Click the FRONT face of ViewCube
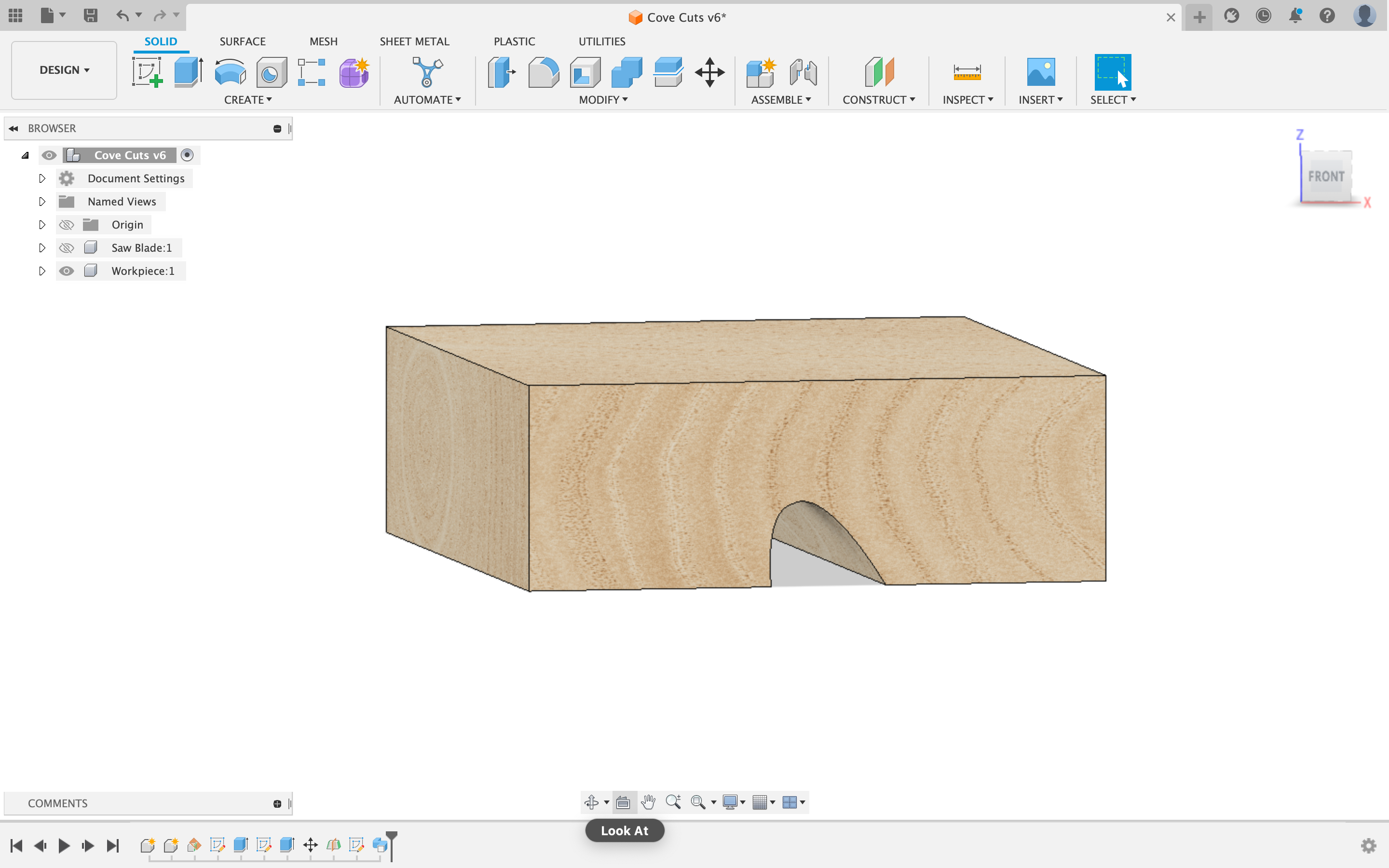 tap(1326, 176)
